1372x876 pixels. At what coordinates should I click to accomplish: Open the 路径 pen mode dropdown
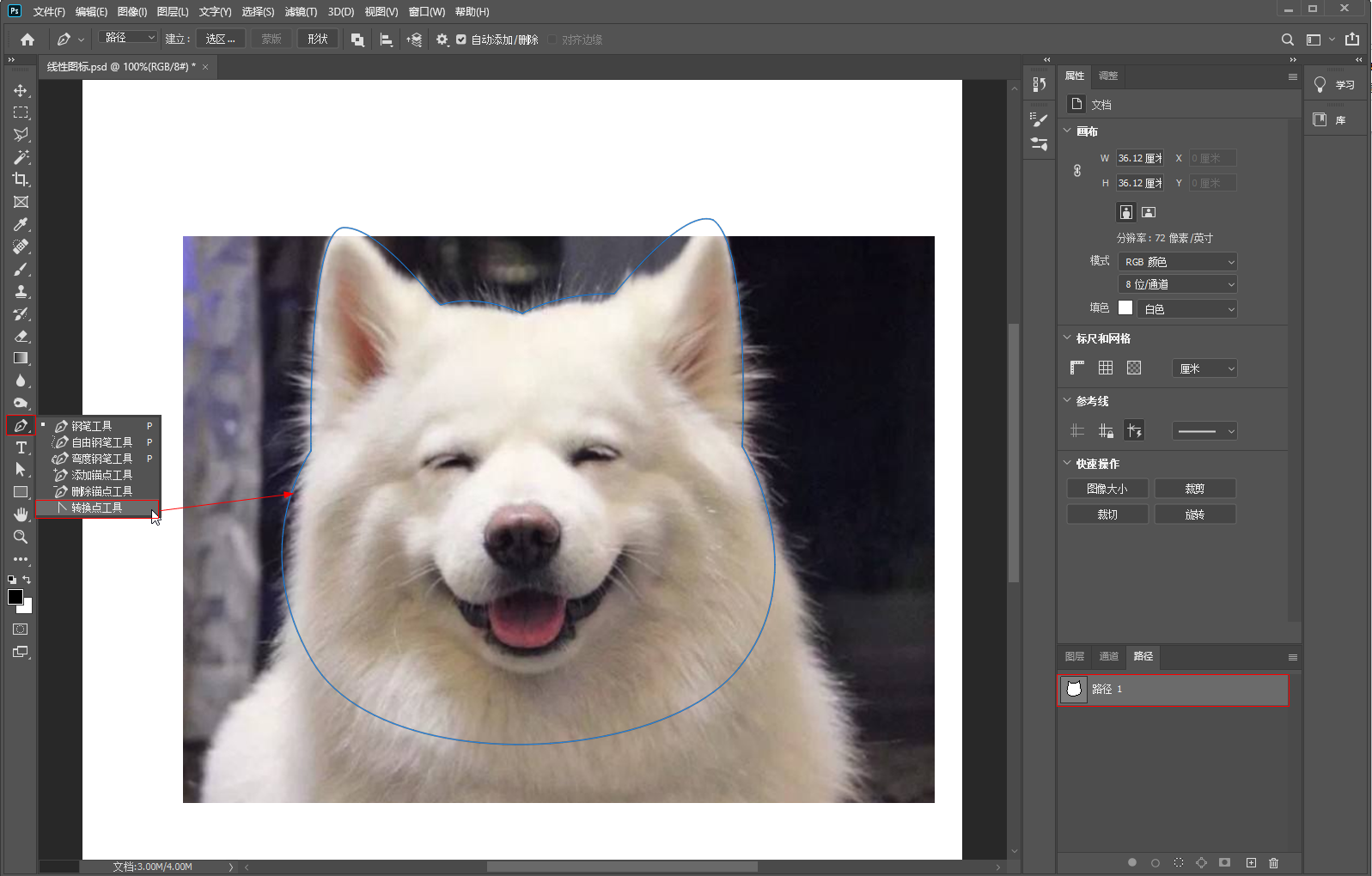[x=127, y=38]
